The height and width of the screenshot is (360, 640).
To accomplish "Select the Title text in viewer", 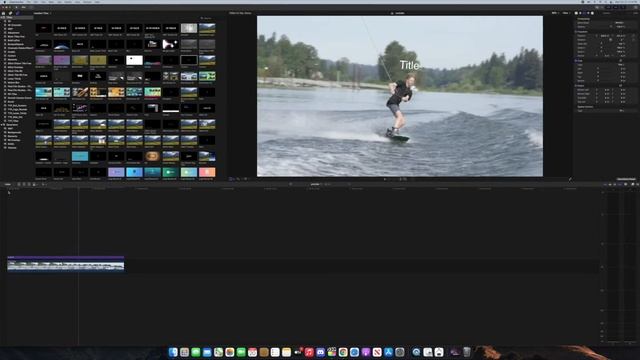I will pos(409,65).
